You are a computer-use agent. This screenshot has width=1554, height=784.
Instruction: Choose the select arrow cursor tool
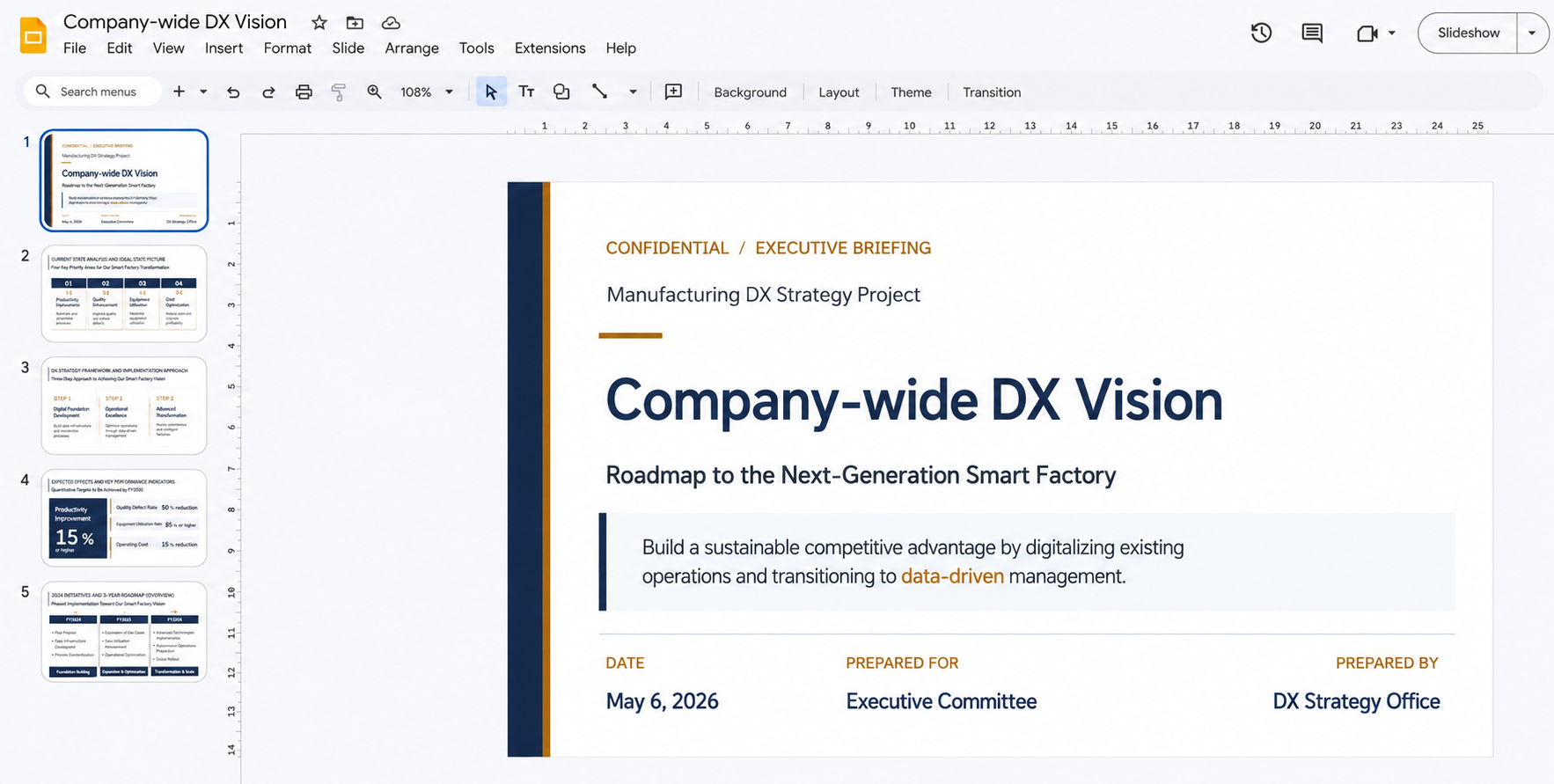491,92
